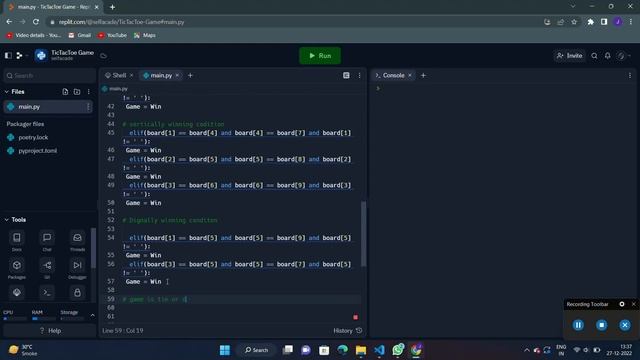
Task: Toggle the sidebar panel icon
Action: (8, 55)
